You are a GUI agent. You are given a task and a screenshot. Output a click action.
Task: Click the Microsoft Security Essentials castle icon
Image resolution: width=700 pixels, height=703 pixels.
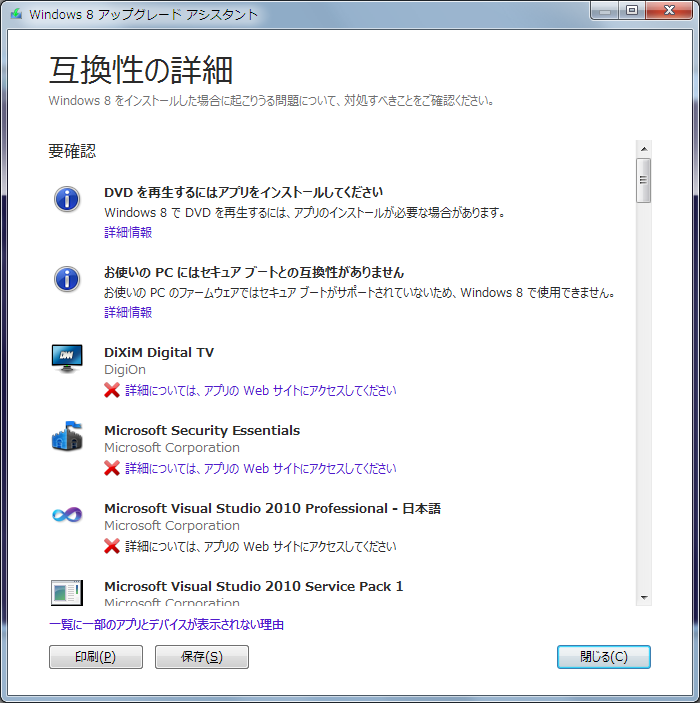tap(67, 436)
